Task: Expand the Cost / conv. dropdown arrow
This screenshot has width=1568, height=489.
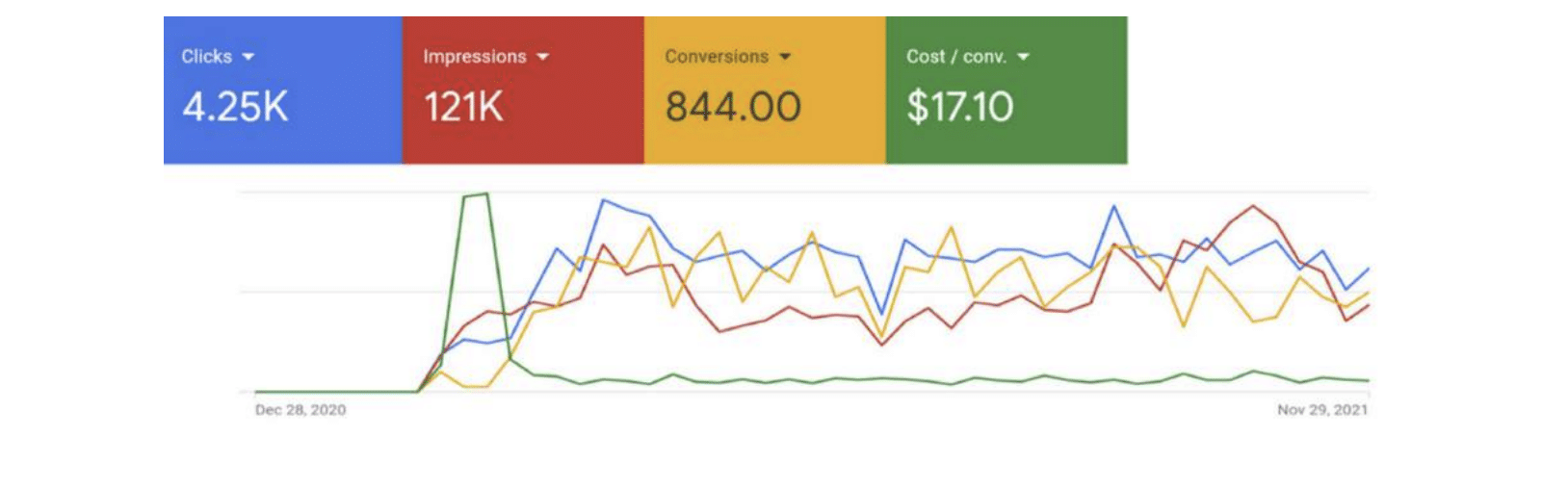Action: click(1023, 57)
